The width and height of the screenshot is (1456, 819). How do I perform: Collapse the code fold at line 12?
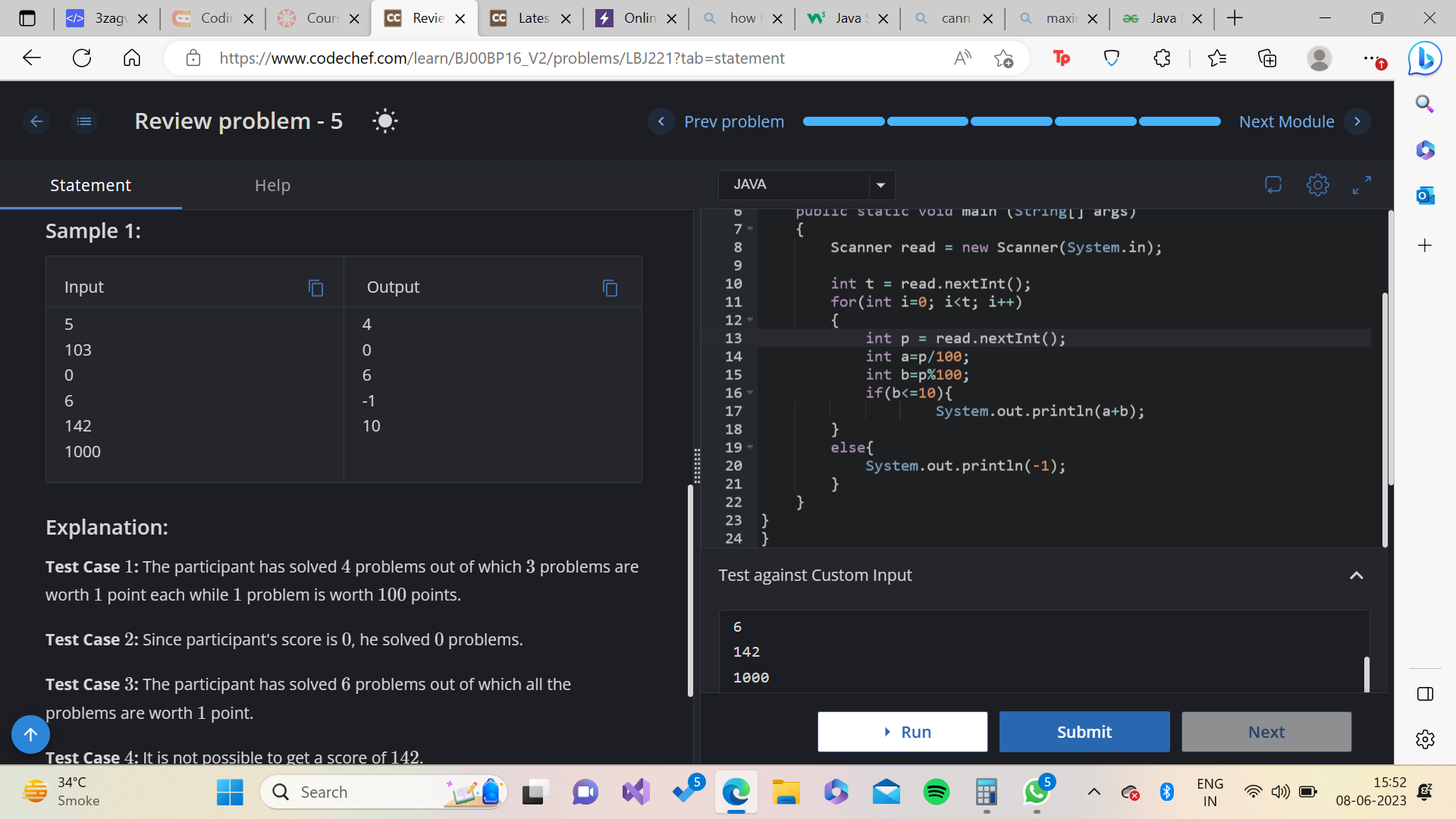751,320
